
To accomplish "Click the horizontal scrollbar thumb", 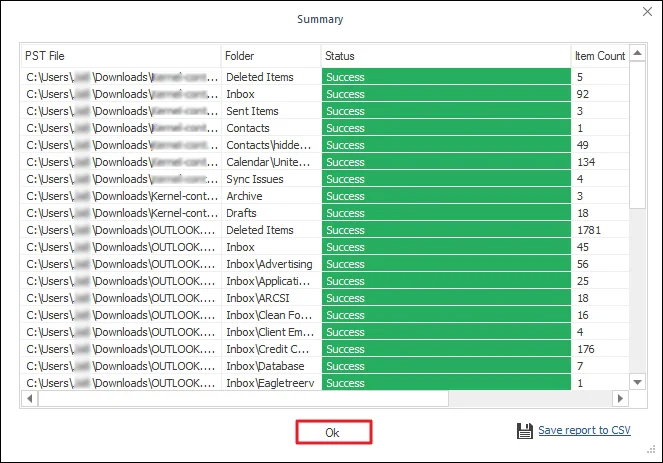I will [243, 398].
